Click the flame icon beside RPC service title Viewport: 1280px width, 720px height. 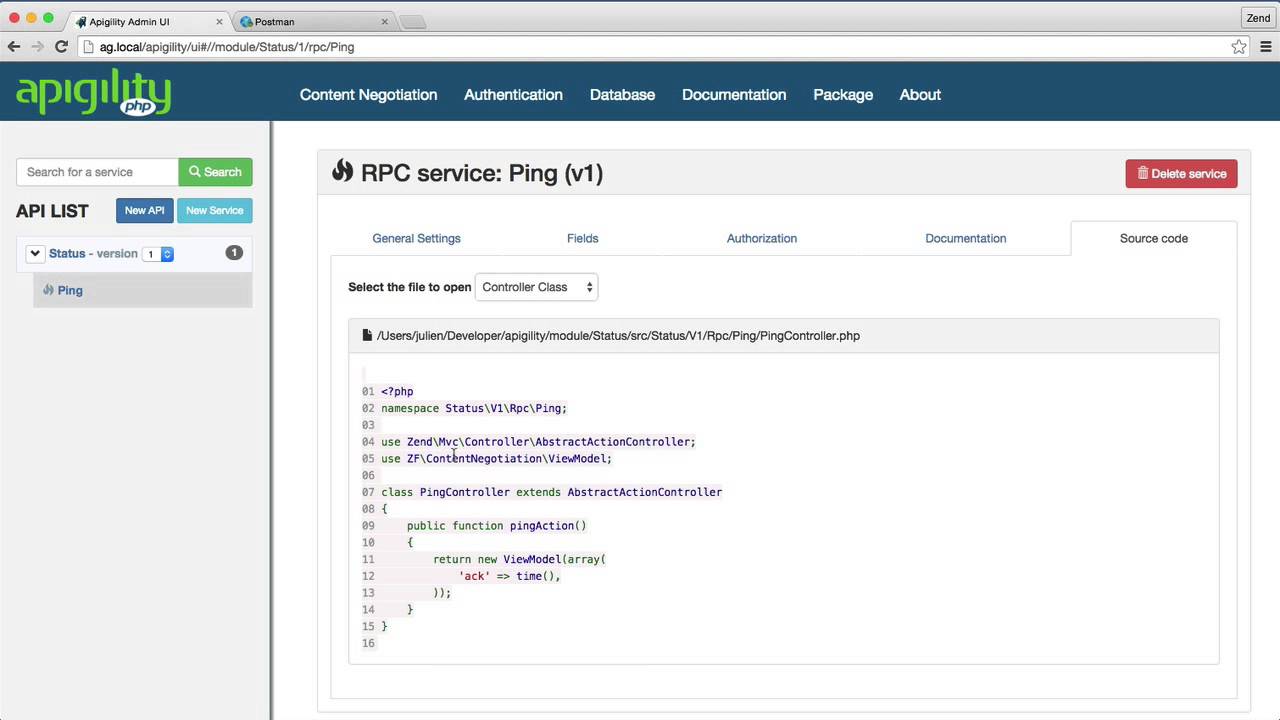[343, 172]
